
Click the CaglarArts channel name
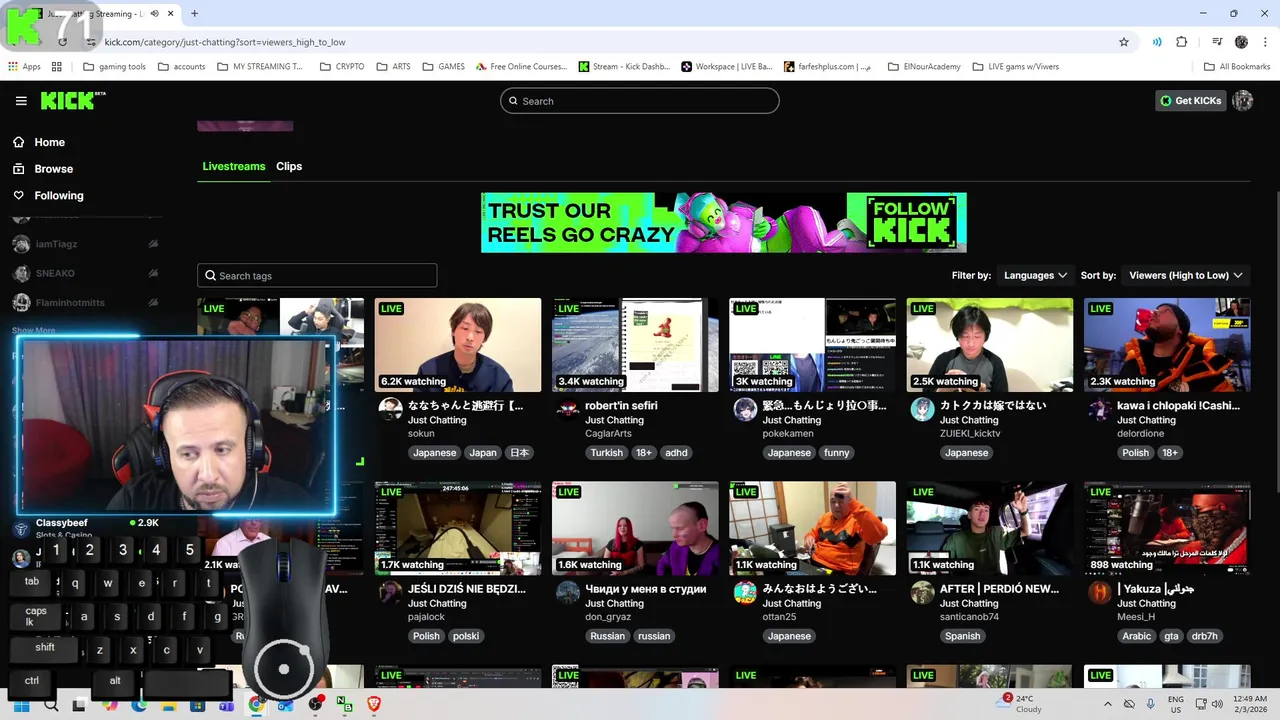[x=608, y=434]
